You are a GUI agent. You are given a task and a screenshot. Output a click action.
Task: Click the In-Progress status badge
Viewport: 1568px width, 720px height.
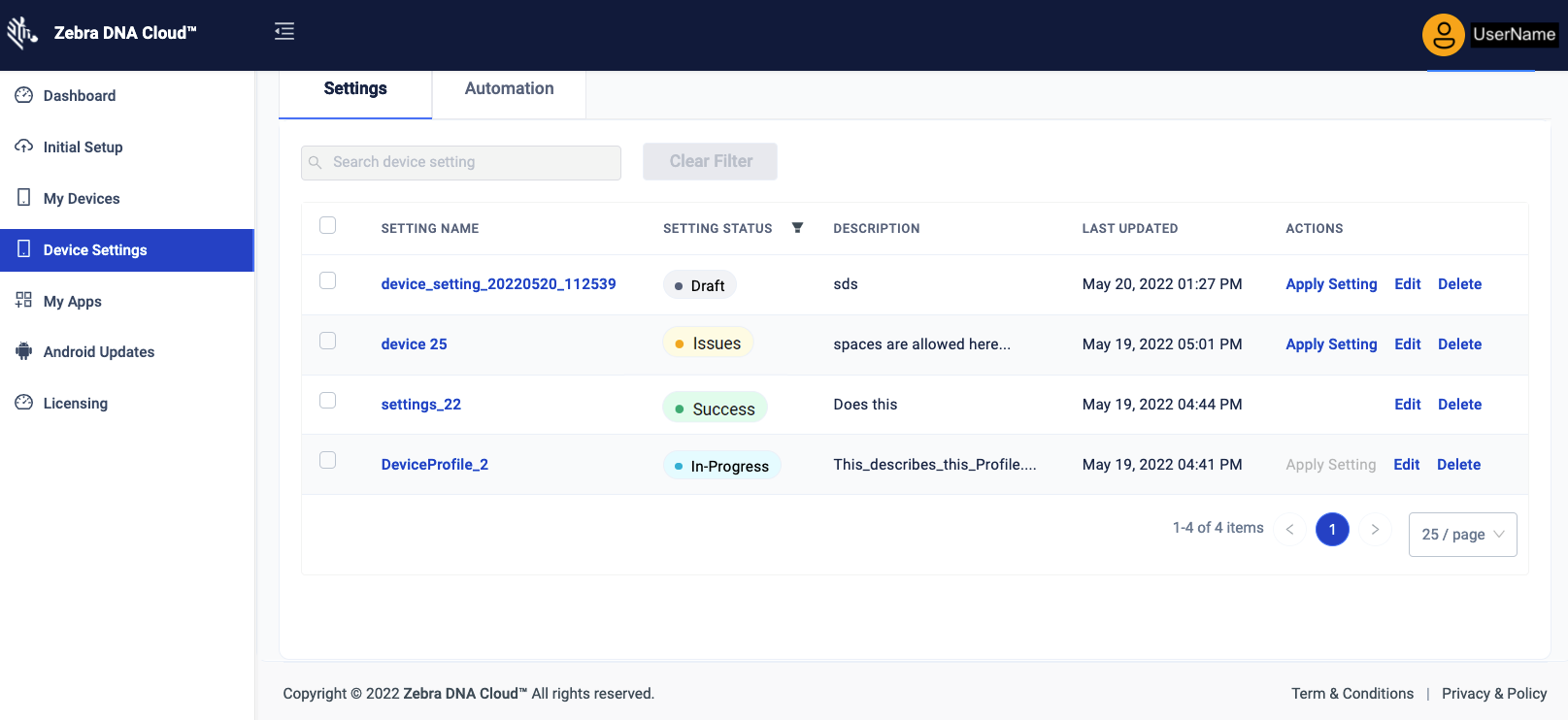[x=721, y=466]
